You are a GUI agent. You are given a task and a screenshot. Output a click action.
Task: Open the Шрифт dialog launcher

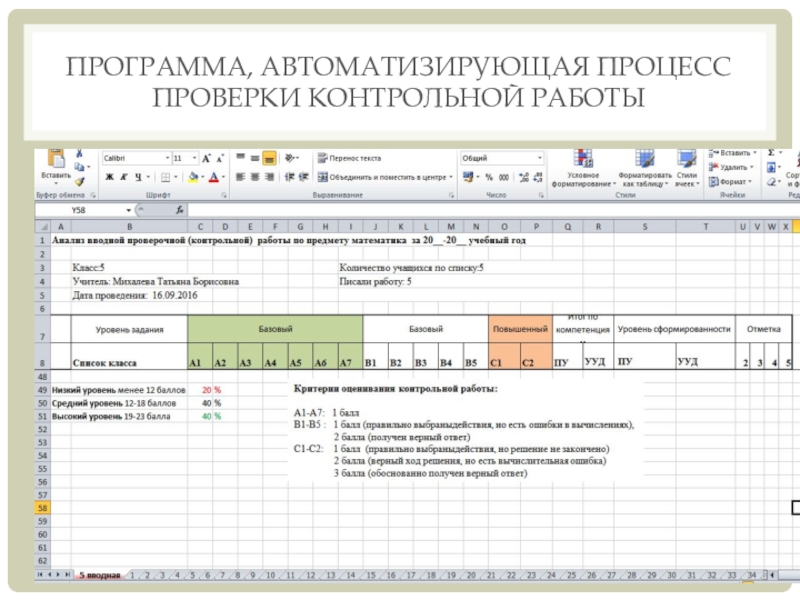pyautogui.click(x=223, y=195)
